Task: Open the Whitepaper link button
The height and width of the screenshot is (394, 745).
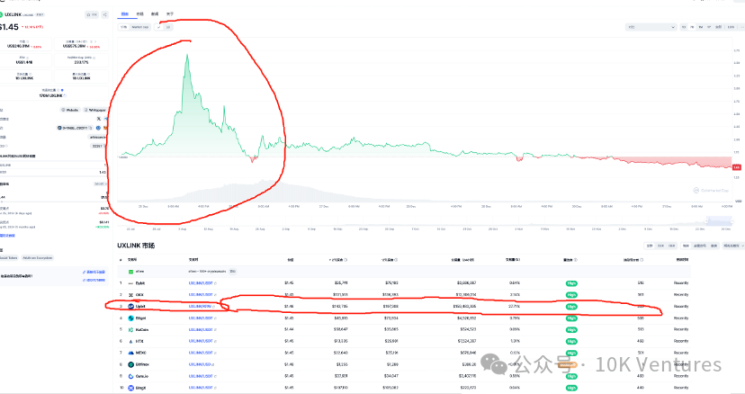Action: click(x=95, y=110)
